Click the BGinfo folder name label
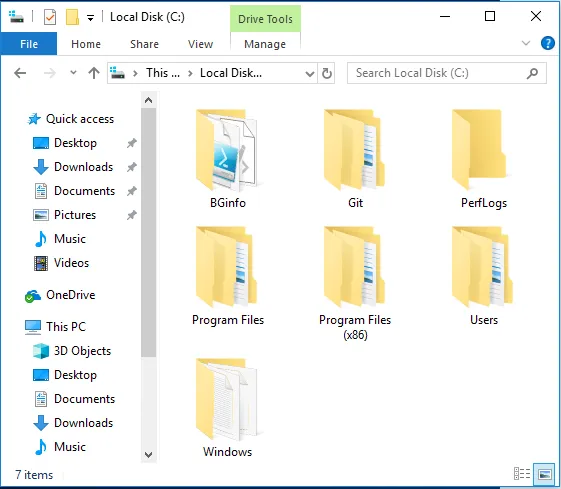Image resolution: width=561 pixels, height=489 pixels. [x=228, y=203]
